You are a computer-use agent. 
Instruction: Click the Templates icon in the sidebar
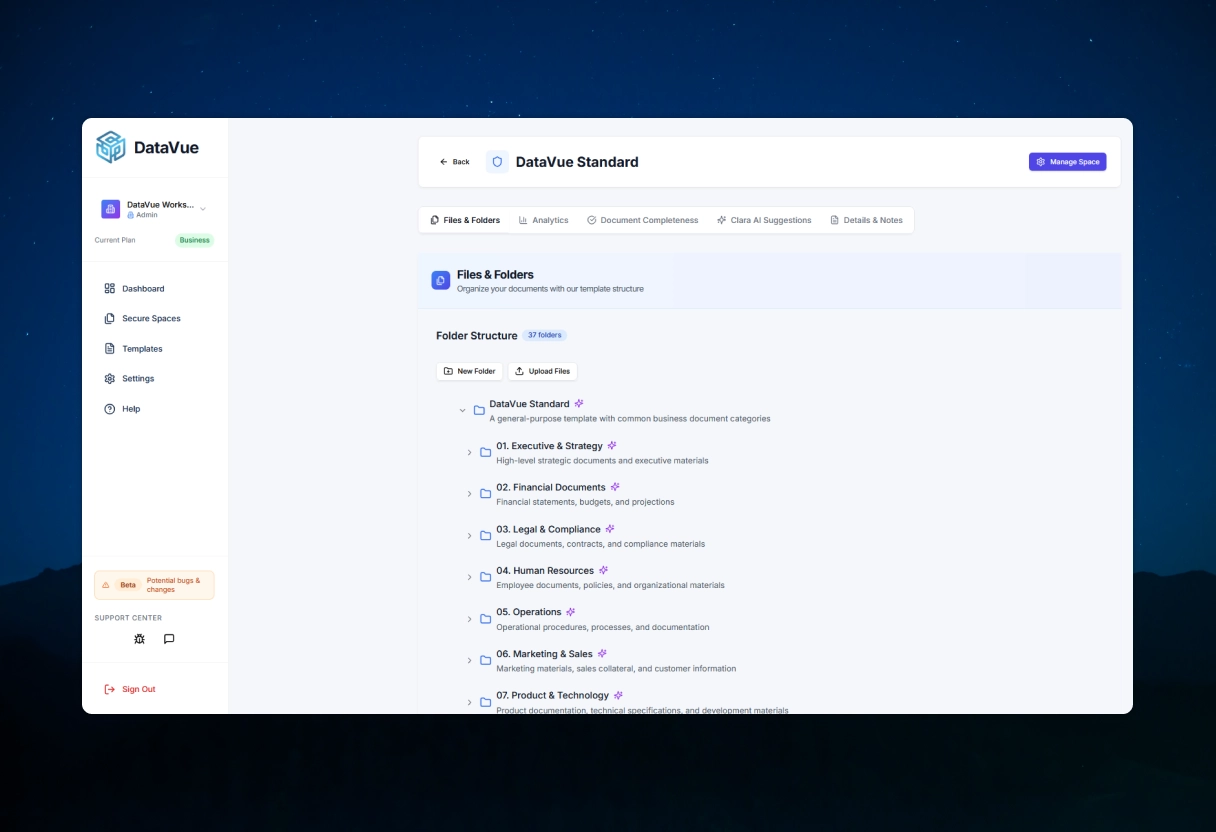point(110,348)
